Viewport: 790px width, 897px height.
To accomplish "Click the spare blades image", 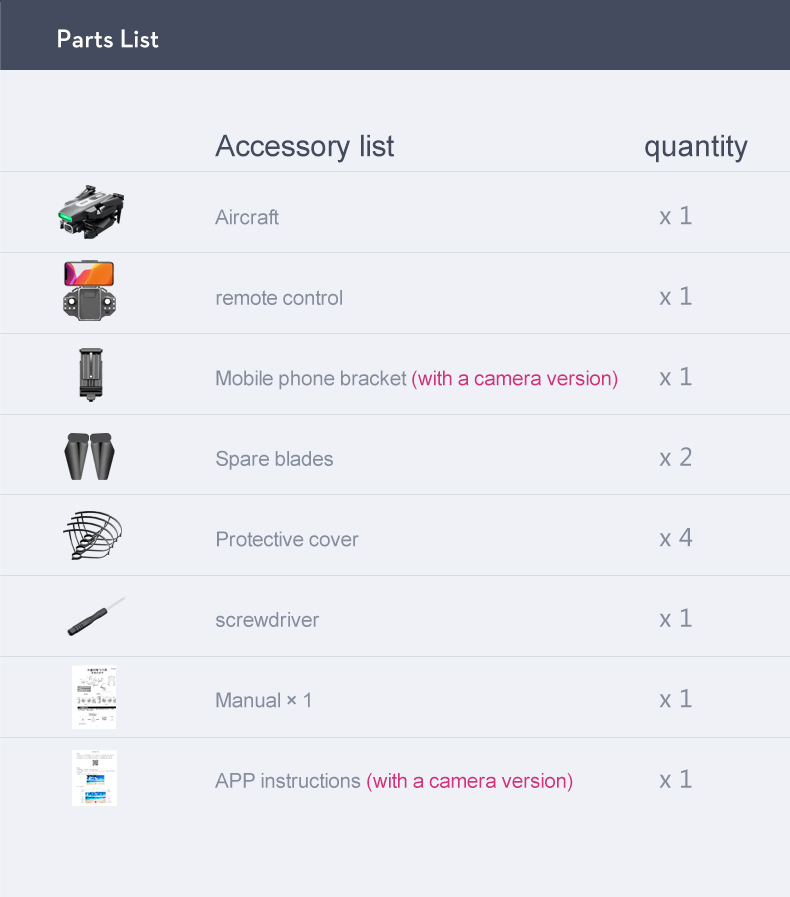I will tap(90, 455).
